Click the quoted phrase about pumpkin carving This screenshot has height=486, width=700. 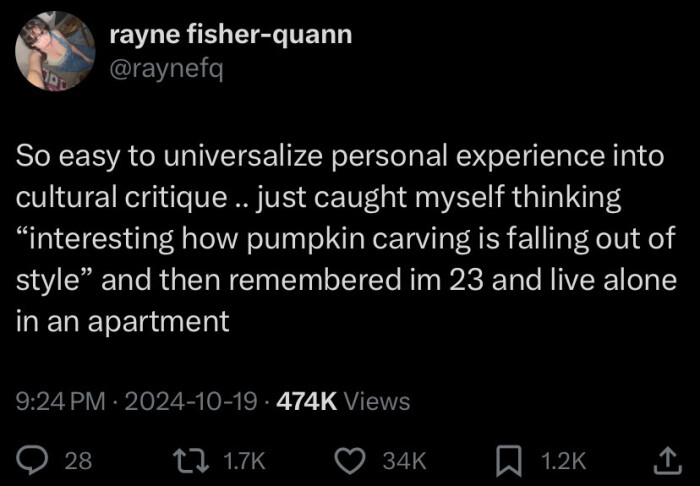345,239
